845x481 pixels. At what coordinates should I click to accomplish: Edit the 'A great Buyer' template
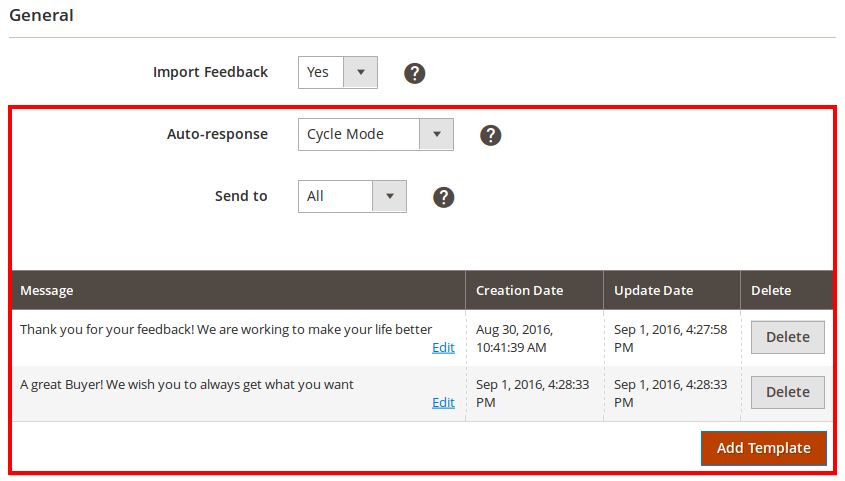coord(443,403)
